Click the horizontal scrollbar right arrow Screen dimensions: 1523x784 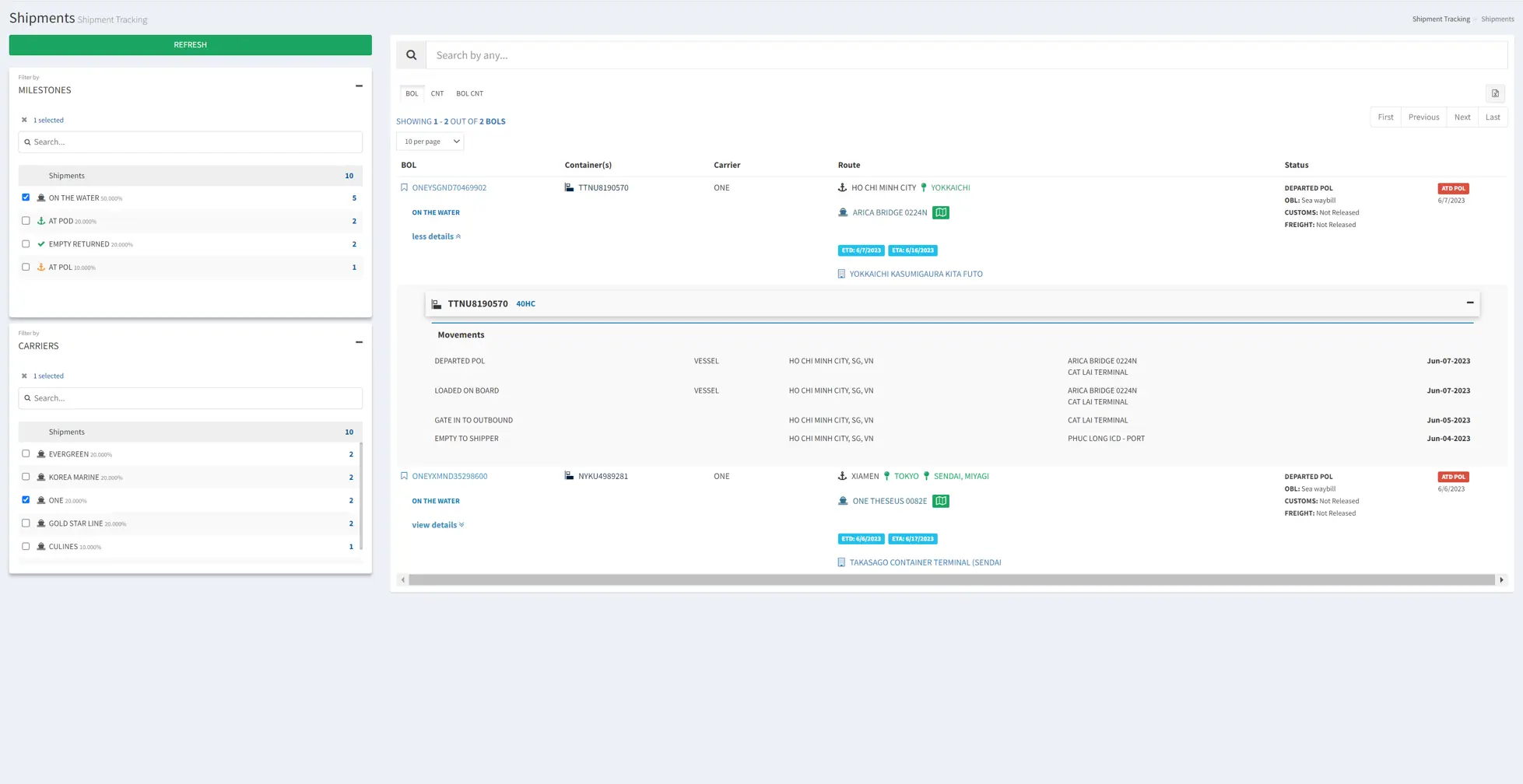(1501, 579)
